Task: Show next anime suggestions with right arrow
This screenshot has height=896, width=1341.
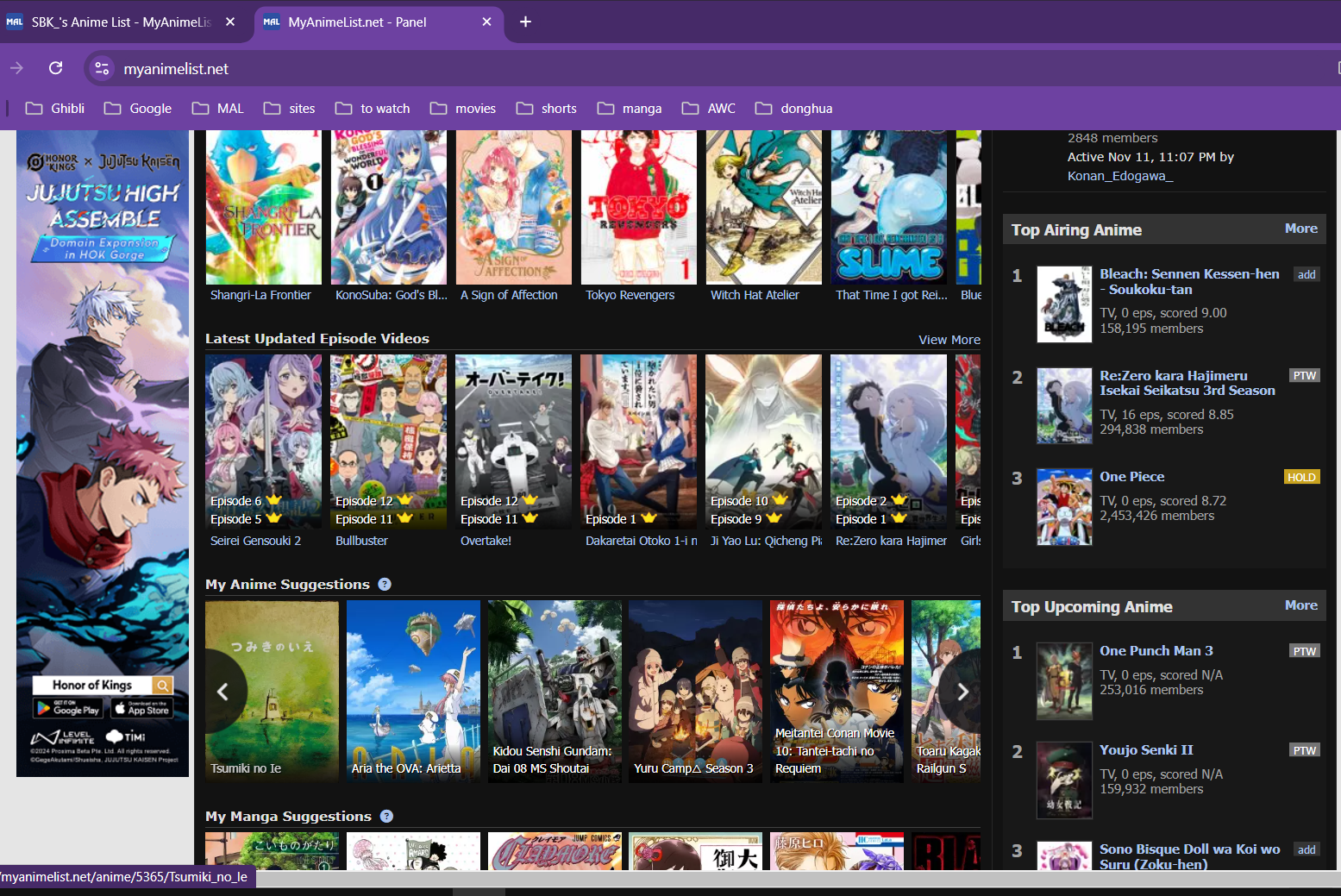Action: pos(962,692)
